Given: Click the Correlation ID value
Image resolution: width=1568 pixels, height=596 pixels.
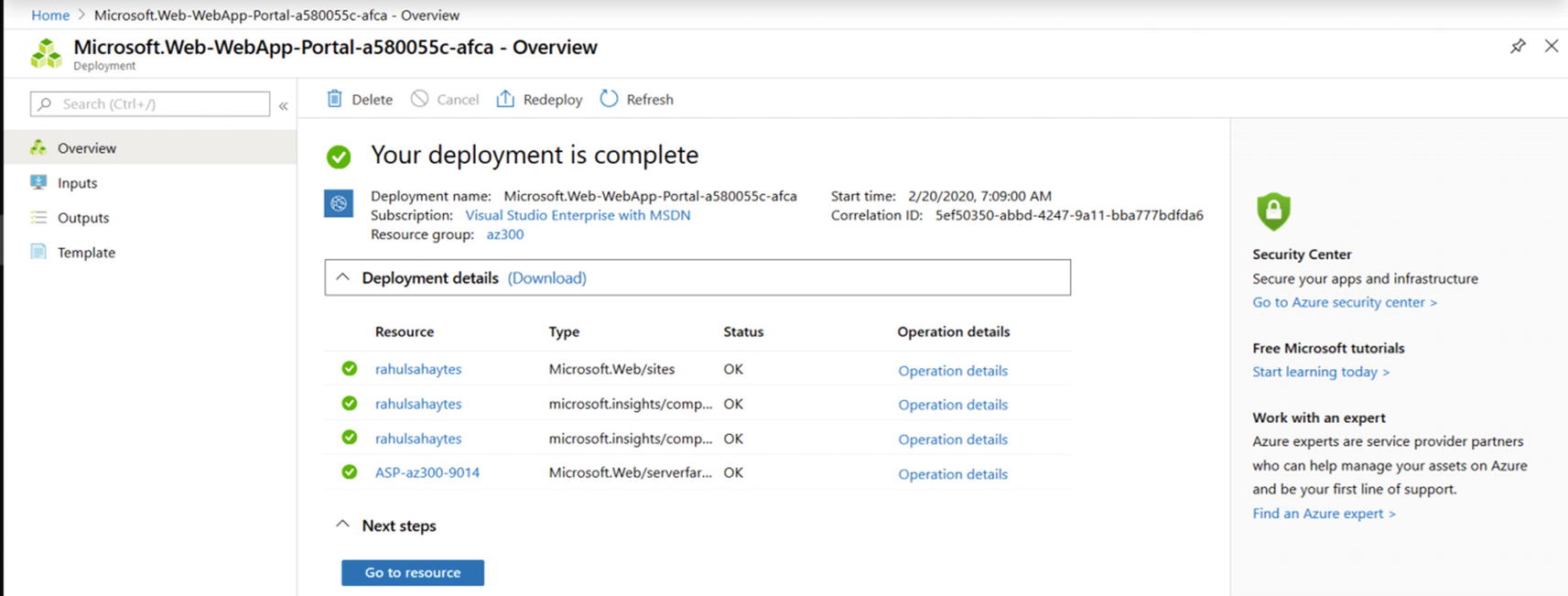Looking at the screenshot, I should pyautogui.click(x=1069, y=215).
